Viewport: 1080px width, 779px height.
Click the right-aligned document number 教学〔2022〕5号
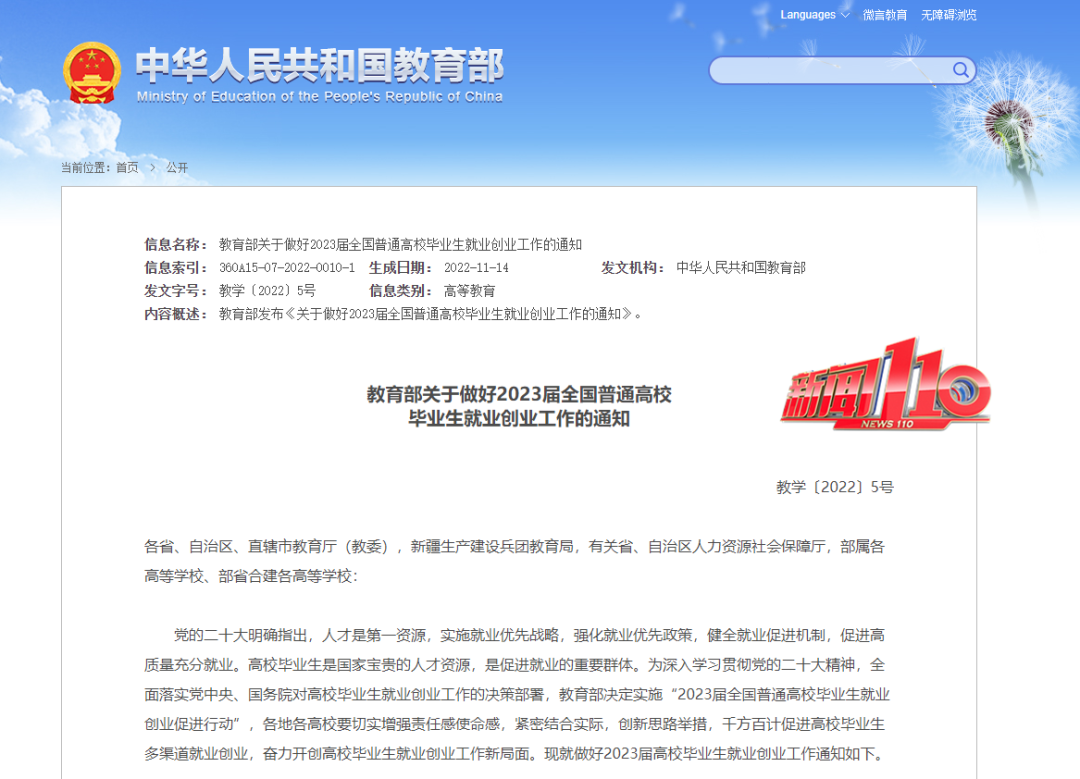click(x=835, y=487)
